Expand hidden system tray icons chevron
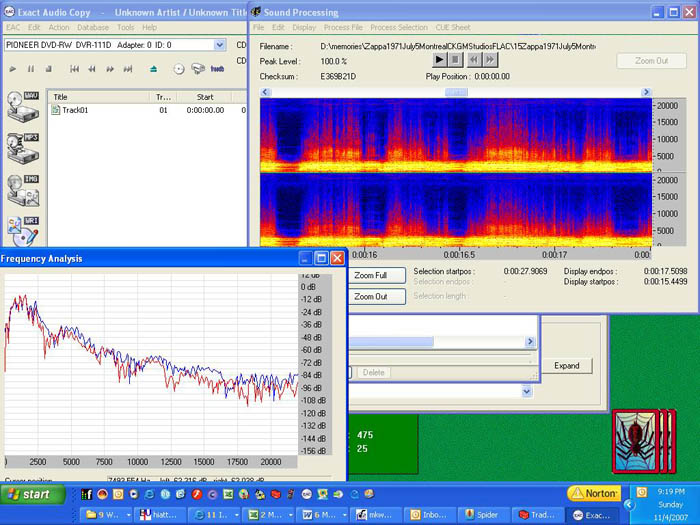Screen dimensions: 700x525 click(629, 505)
